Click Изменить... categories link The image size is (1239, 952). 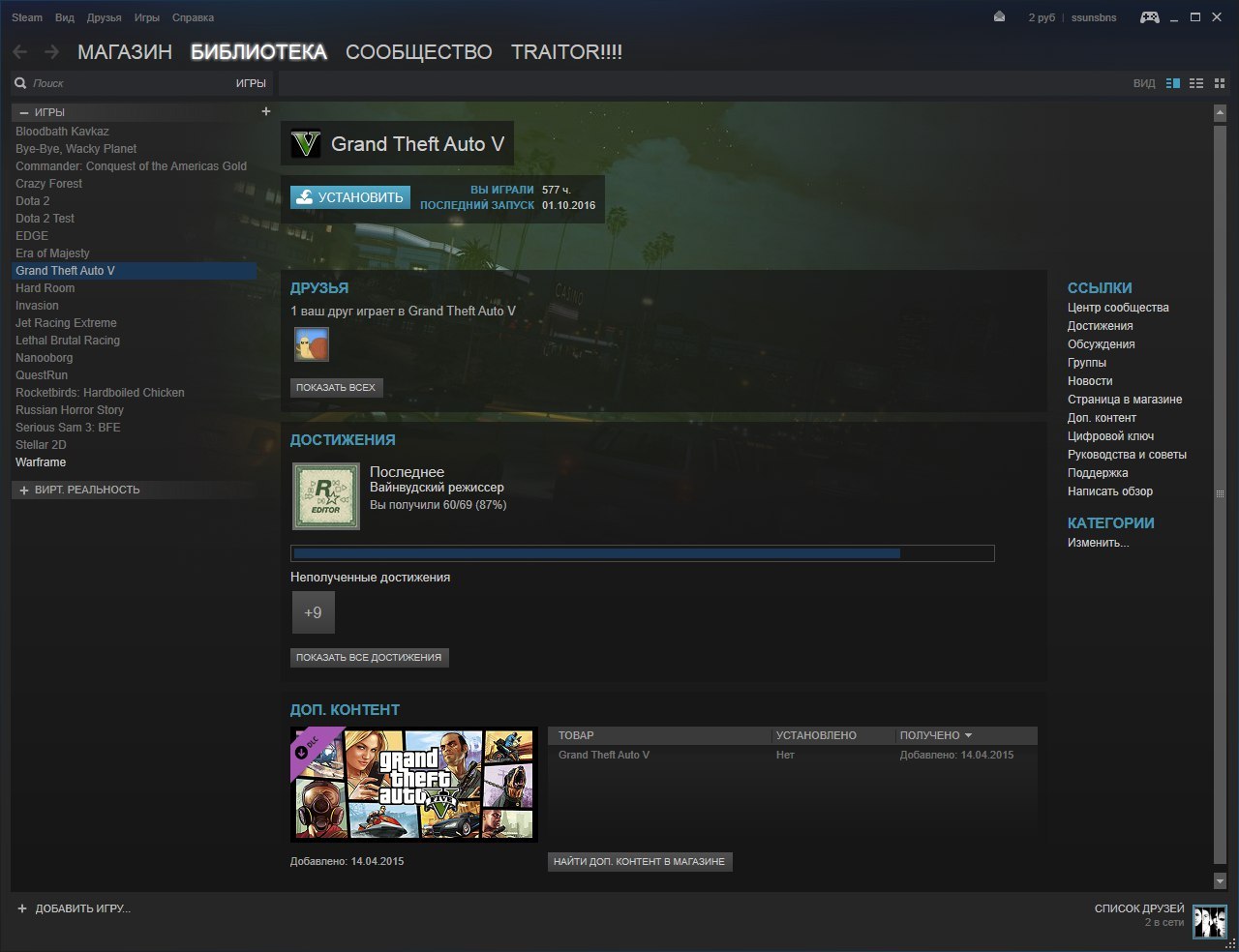[1099, 543]
